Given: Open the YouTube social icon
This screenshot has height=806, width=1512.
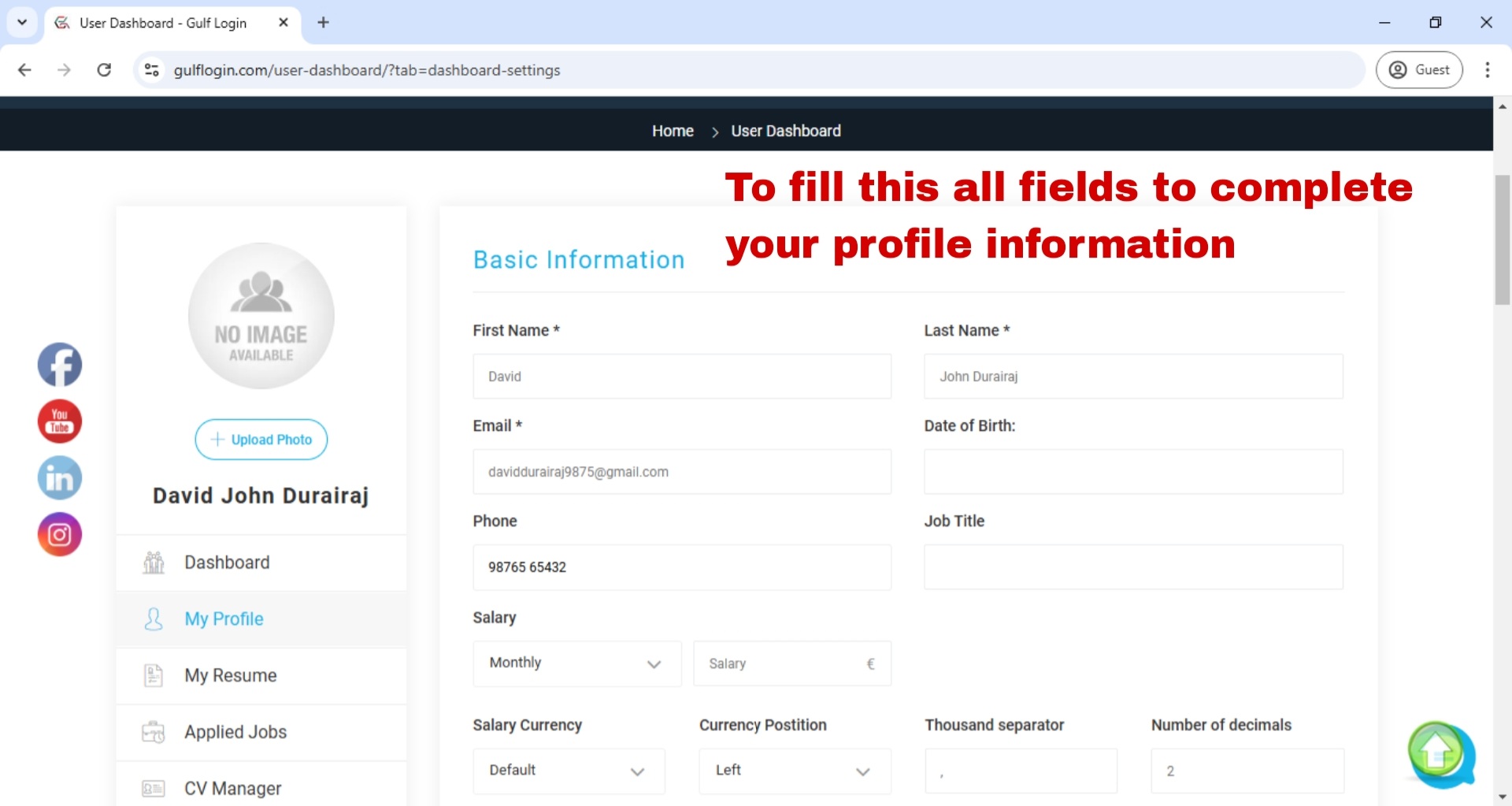Looking at the screenshot, I should coord(59,422).
